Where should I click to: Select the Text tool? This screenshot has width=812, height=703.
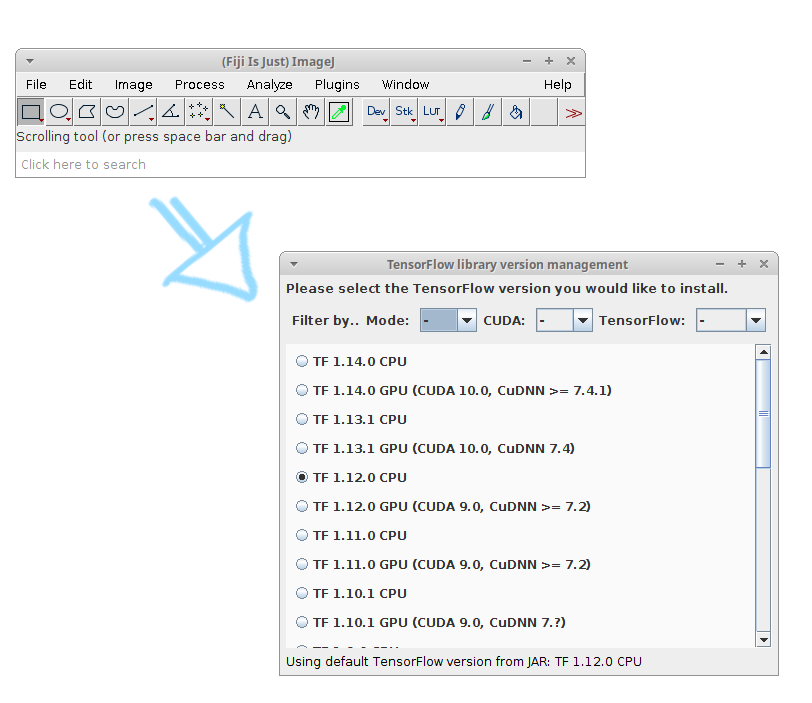click(x=255, y=112)
